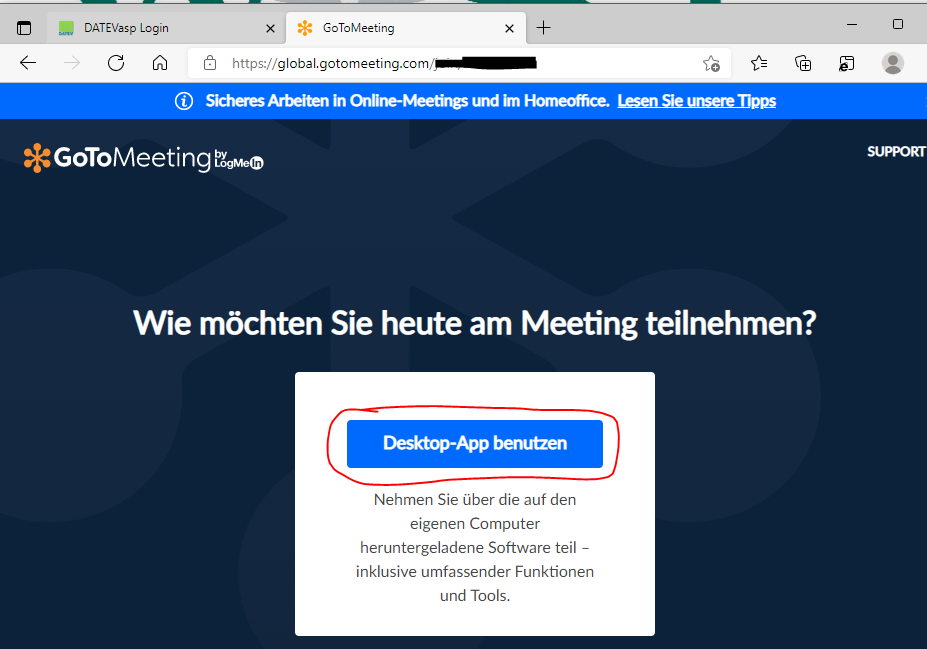The height and width of the screenshot is (649, 927).
Task: Click text "Nehmen Sie über die auf den"
Action: [x=475, y=500]
